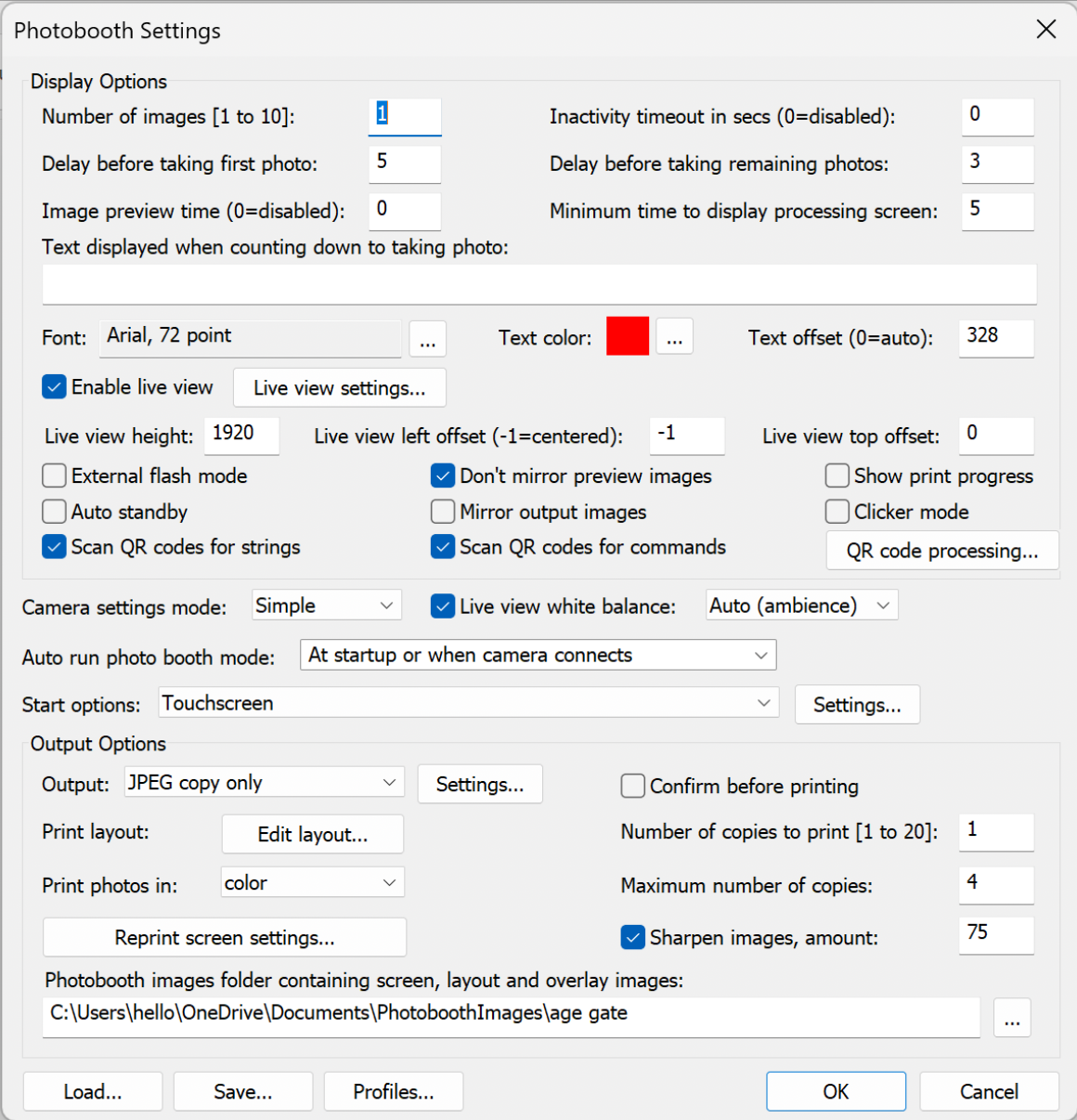Open Edit layout for print
This screenshot has width=1077, height=1120.
[313, 835]
